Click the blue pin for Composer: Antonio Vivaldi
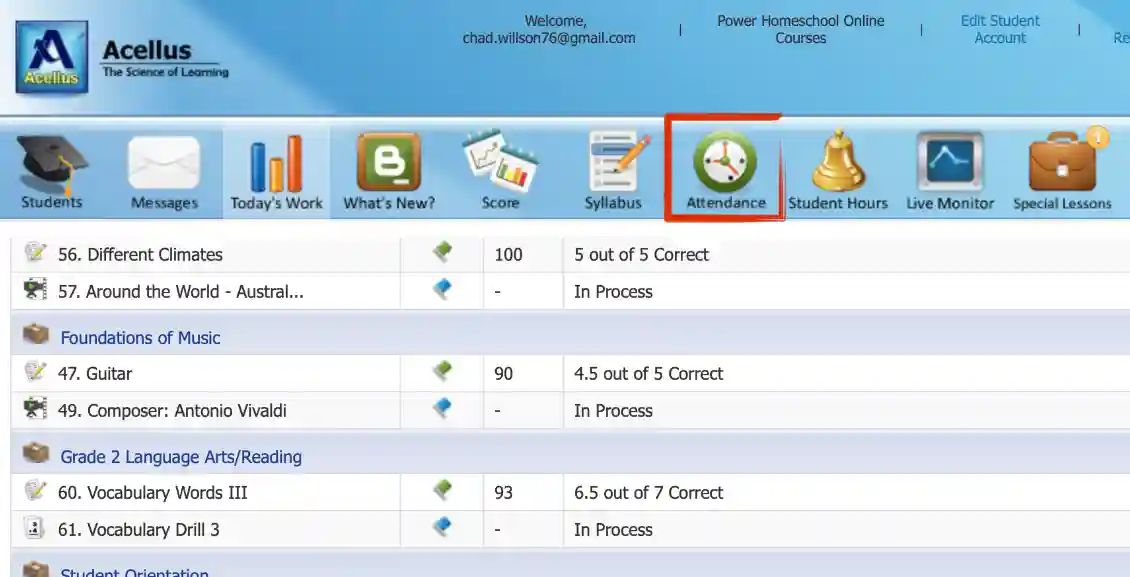This screenshot has height=577, width=1130. pyautogui.click(x=442, y=408)
